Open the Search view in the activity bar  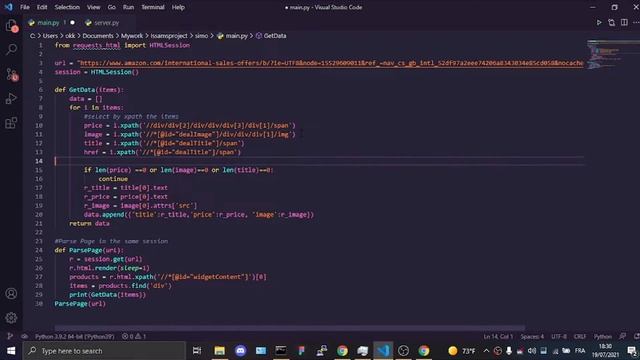click(x=11, y=50)
